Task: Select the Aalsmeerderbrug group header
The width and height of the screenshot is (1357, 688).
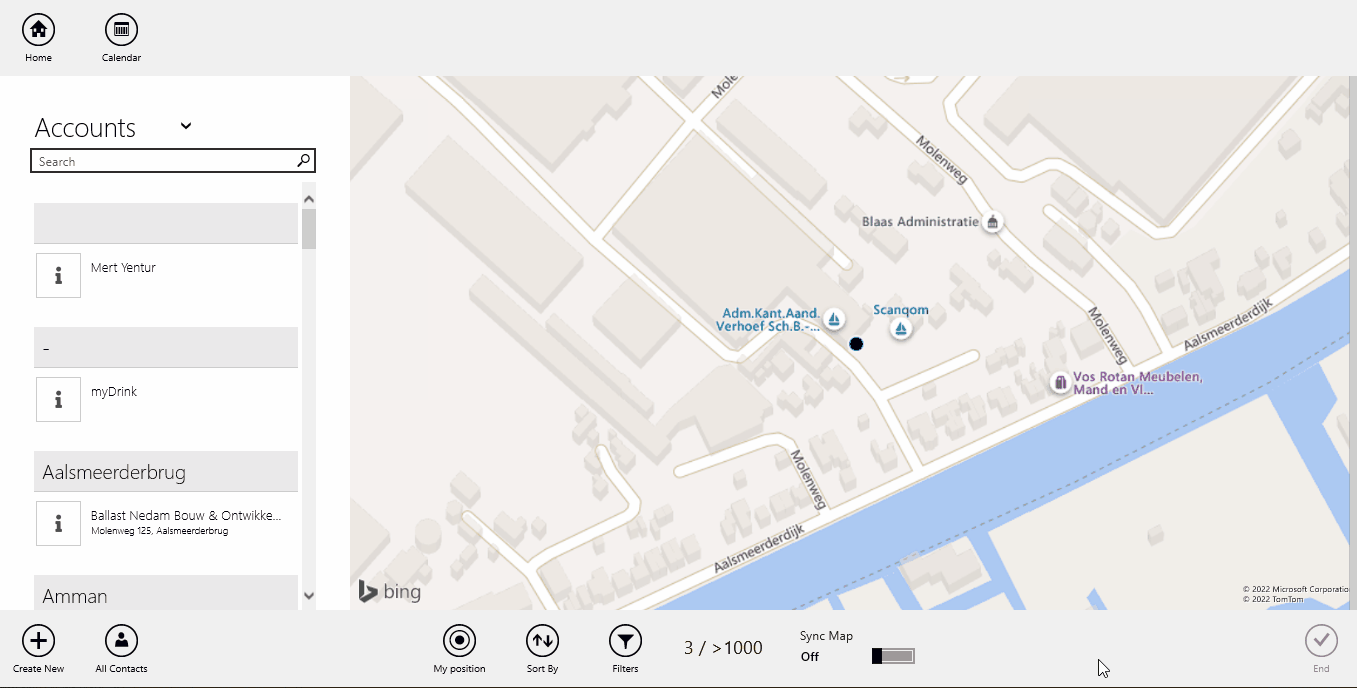Action: pyautogui.click(x=166, y=472)
